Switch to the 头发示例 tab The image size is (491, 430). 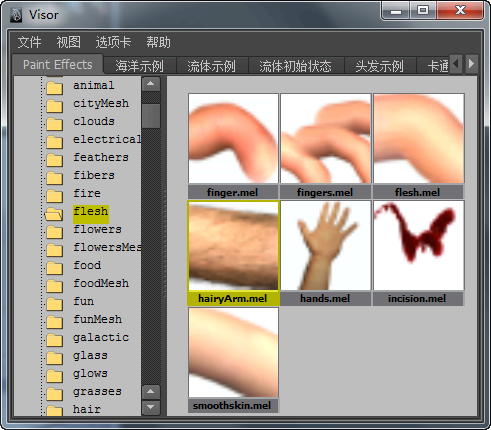click(x=379, y=66)
